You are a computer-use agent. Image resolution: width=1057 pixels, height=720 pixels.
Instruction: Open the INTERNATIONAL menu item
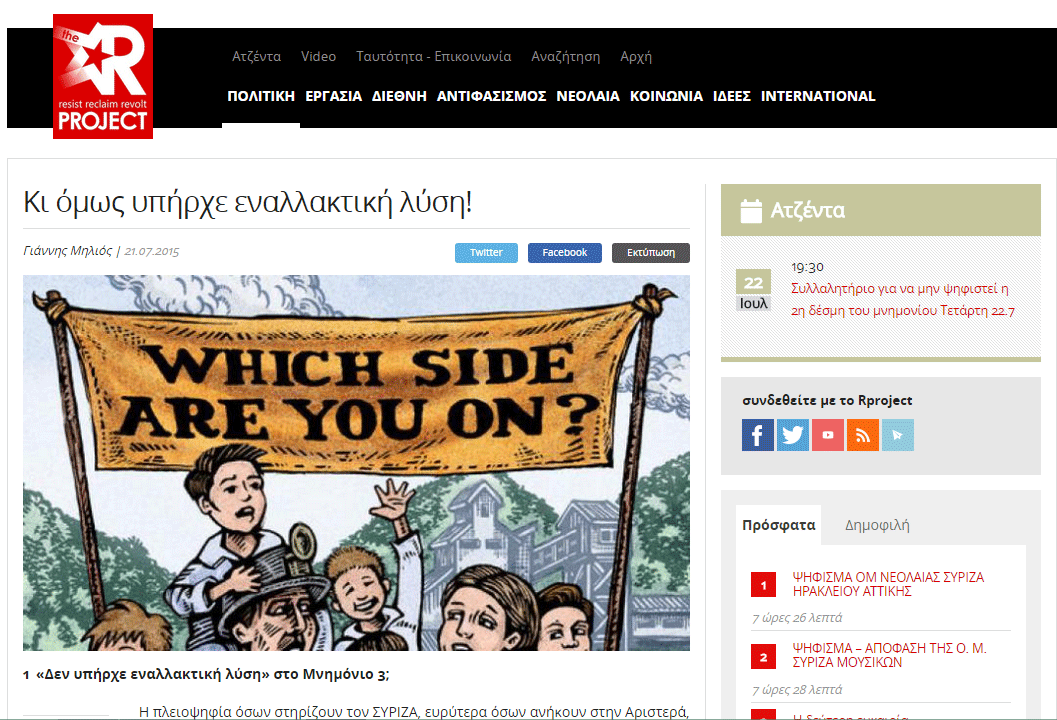818,96
